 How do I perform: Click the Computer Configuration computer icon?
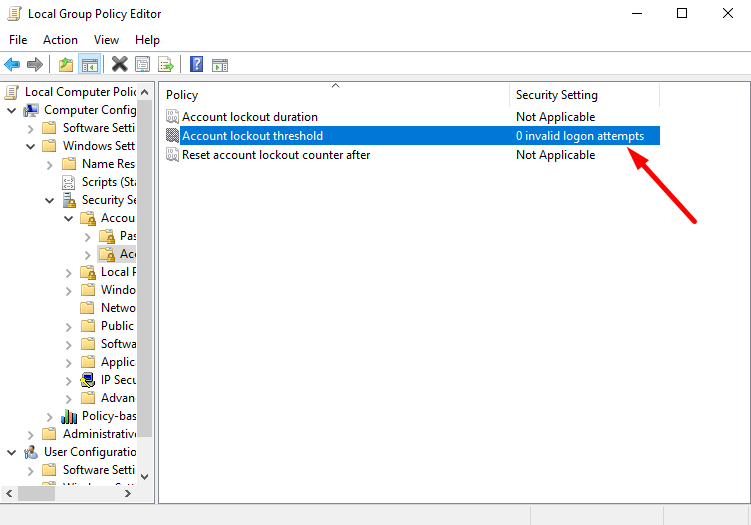click(x=31, y=110)
